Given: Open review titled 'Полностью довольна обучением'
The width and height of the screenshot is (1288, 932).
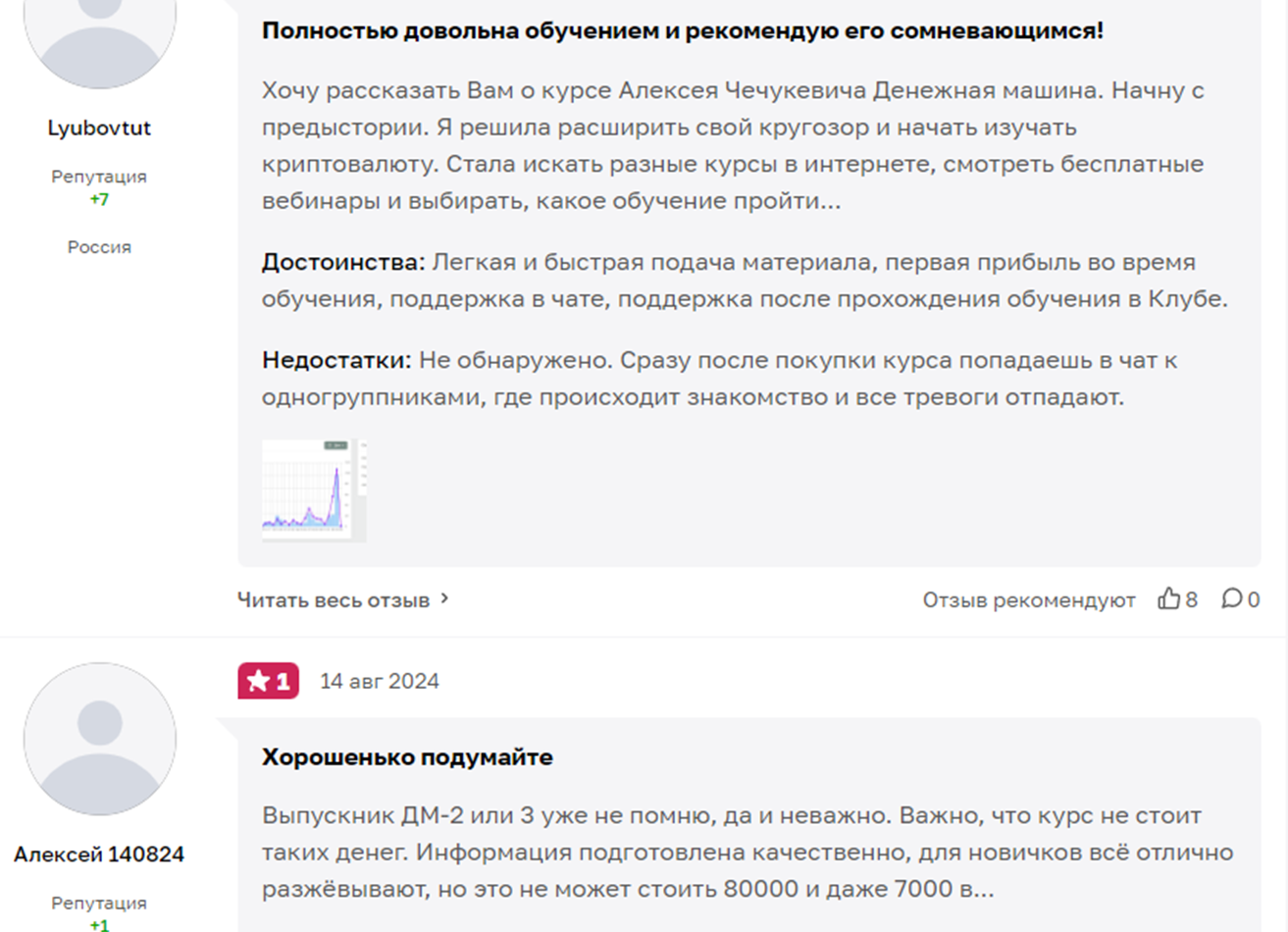Looking at the screenshot, I should [682, 30].
